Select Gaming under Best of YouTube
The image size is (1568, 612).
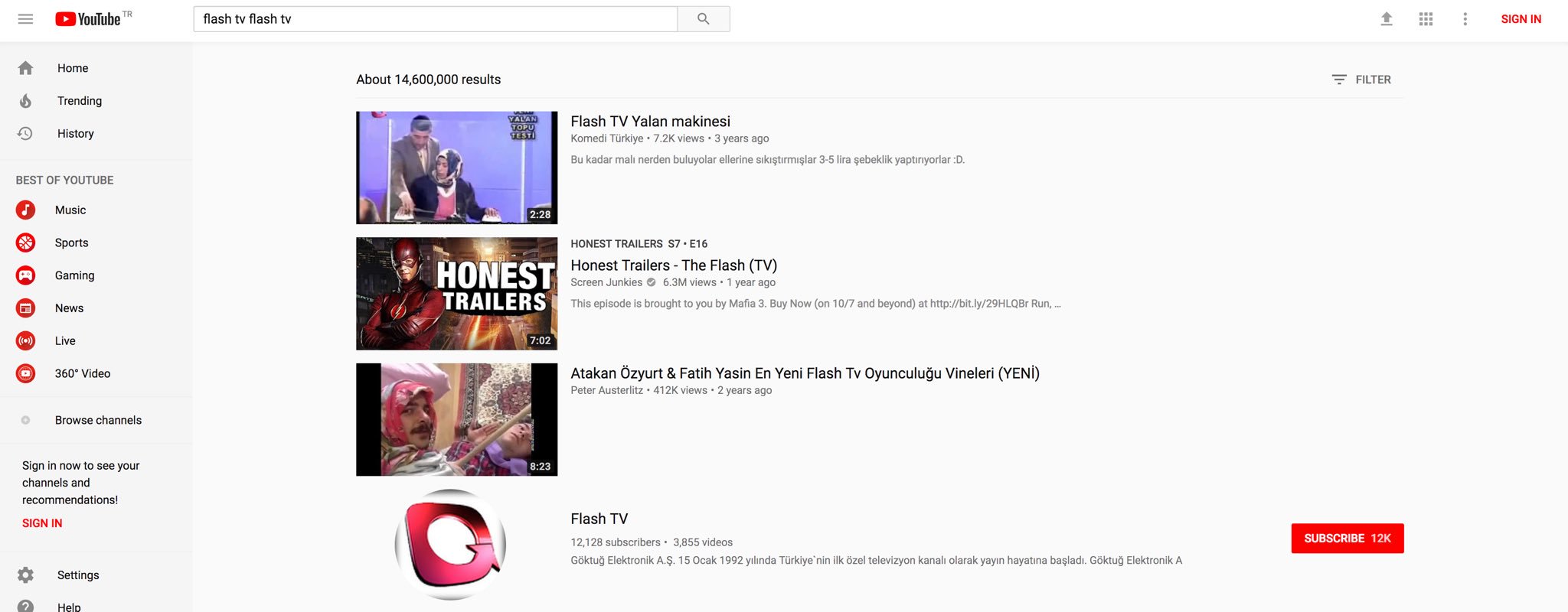click(x=75, y=275)
